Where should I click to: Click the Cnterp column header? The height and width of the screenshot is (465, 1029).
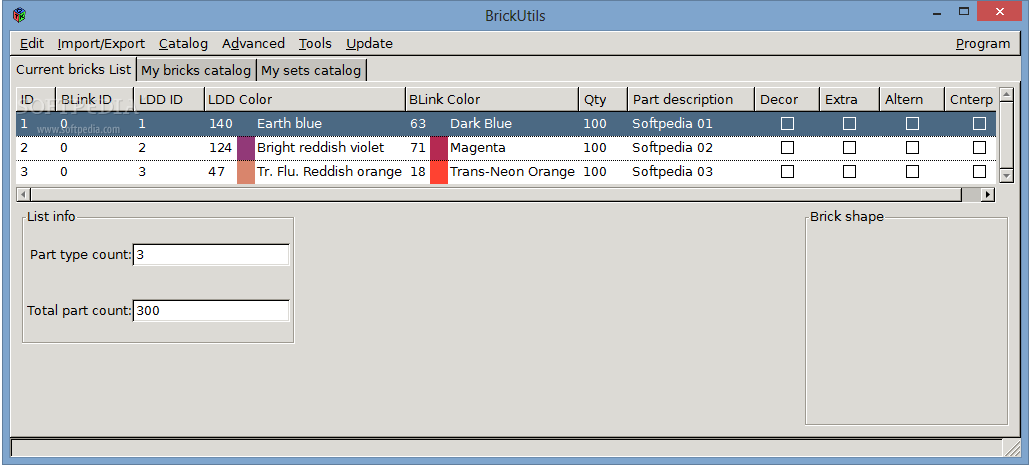(x=971, y=100)
